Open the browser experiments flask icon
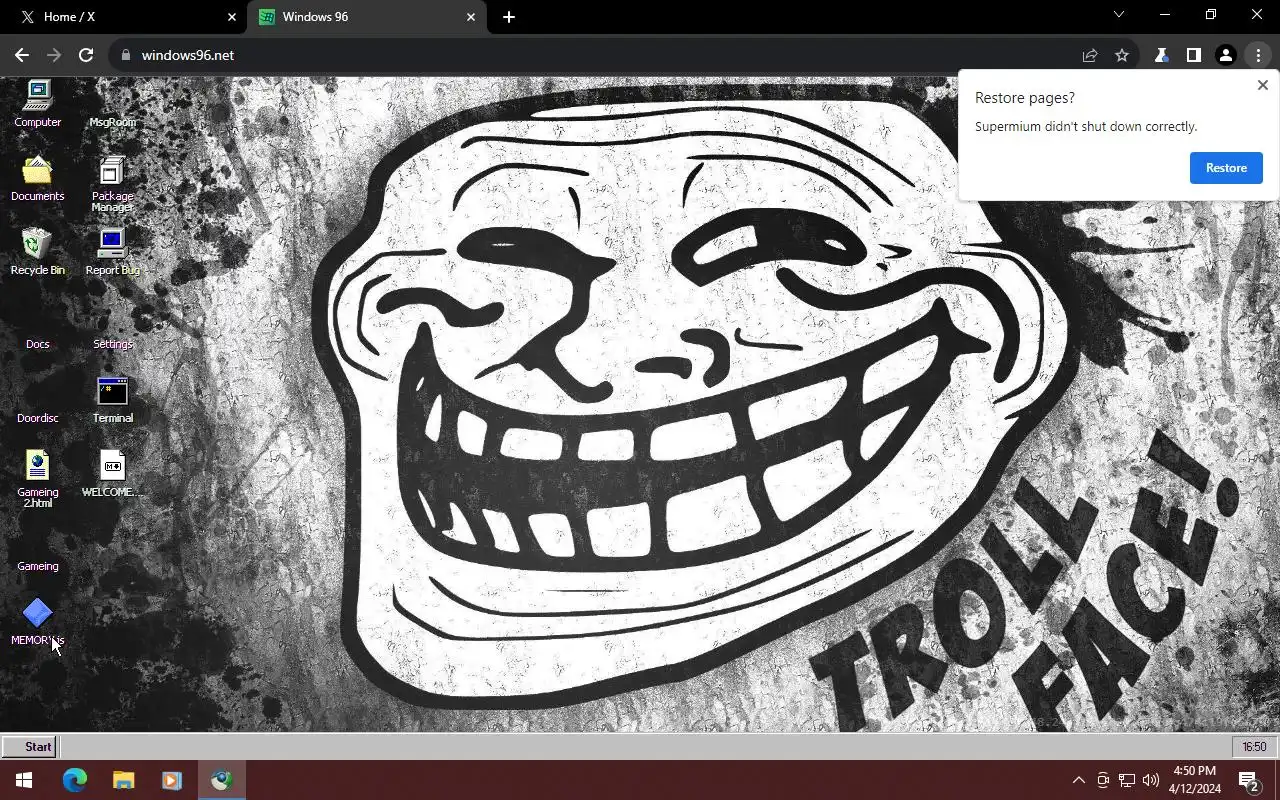This screenshot has width=1280, height=800. coord(1161,55)
